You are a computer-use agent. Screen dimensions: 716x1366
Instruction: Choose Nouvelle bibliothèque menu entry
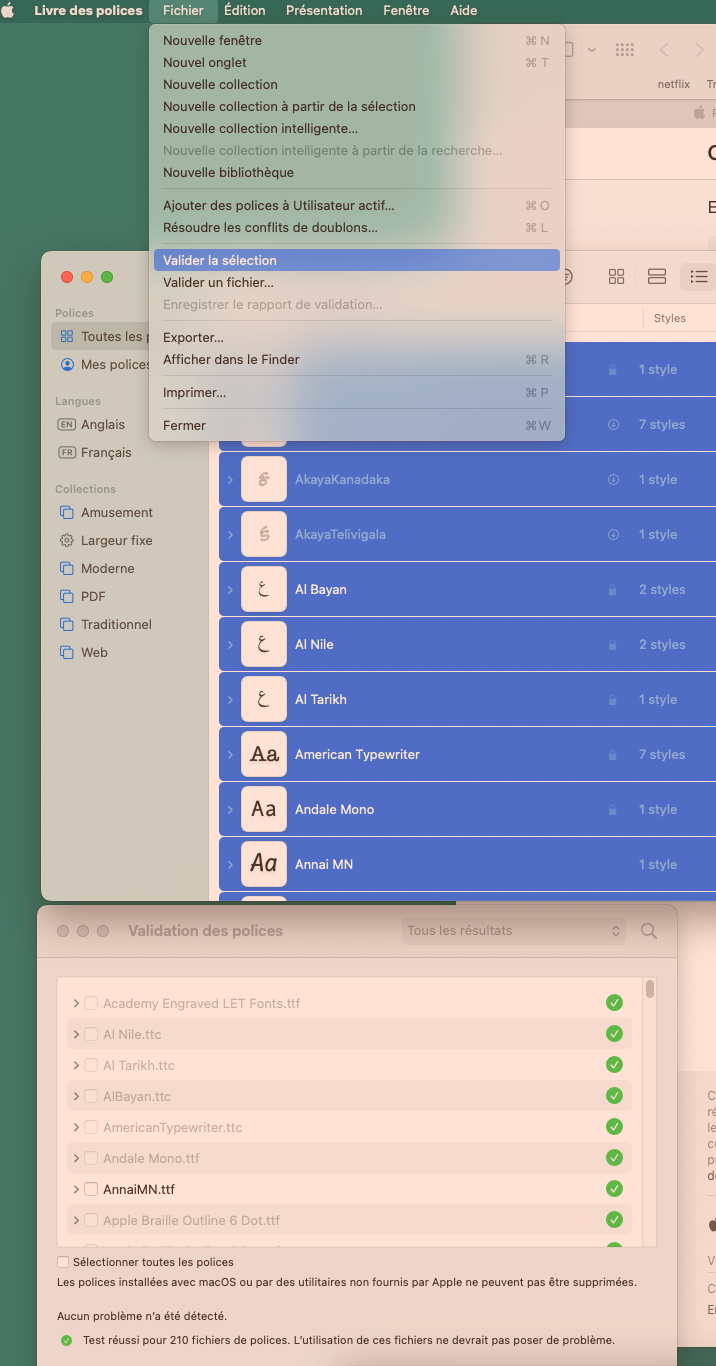pyautogui.click(x=357, y=173)
